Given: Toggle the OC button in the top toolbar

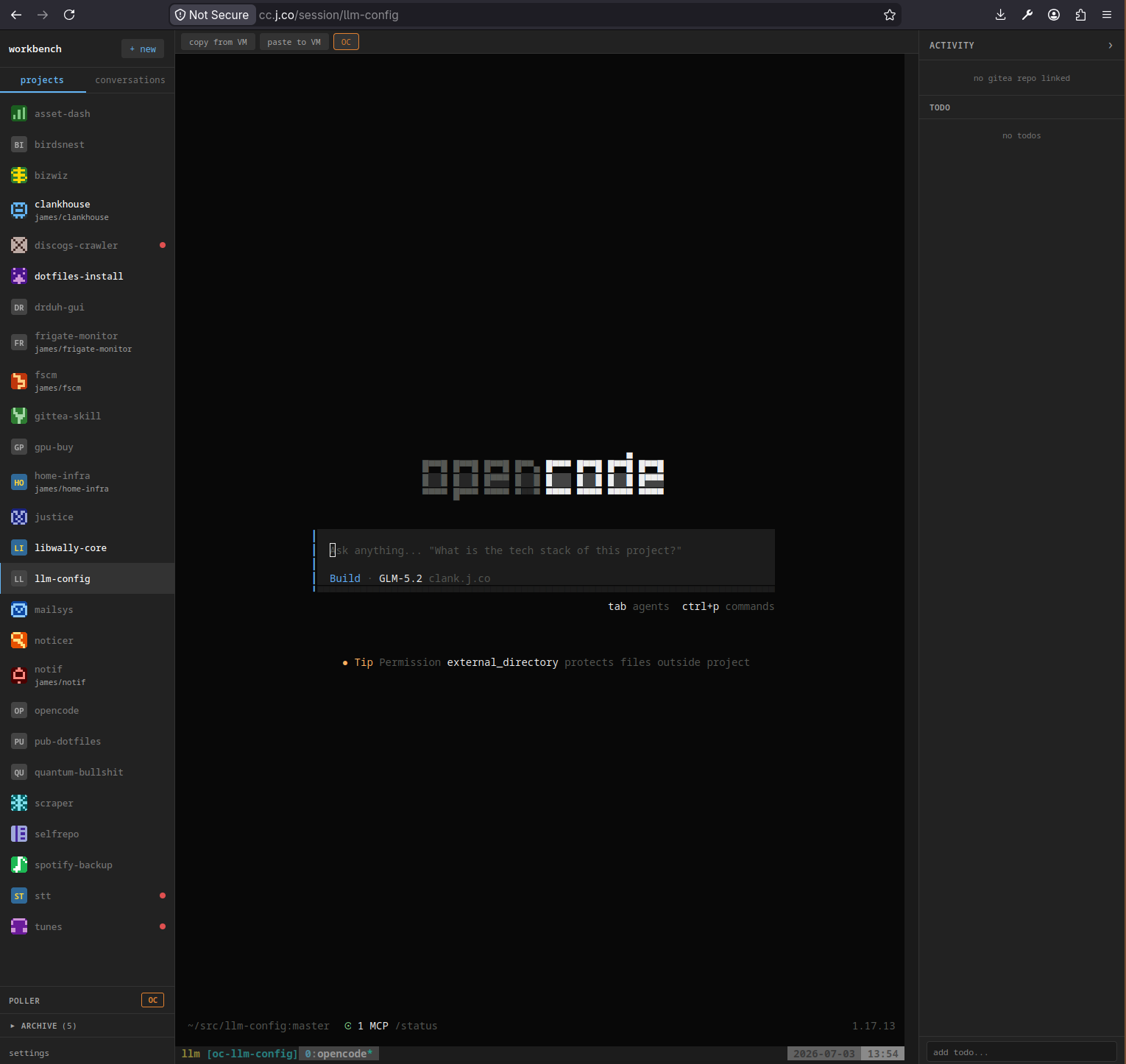Looking at the screenshot, I should [346, 42].
